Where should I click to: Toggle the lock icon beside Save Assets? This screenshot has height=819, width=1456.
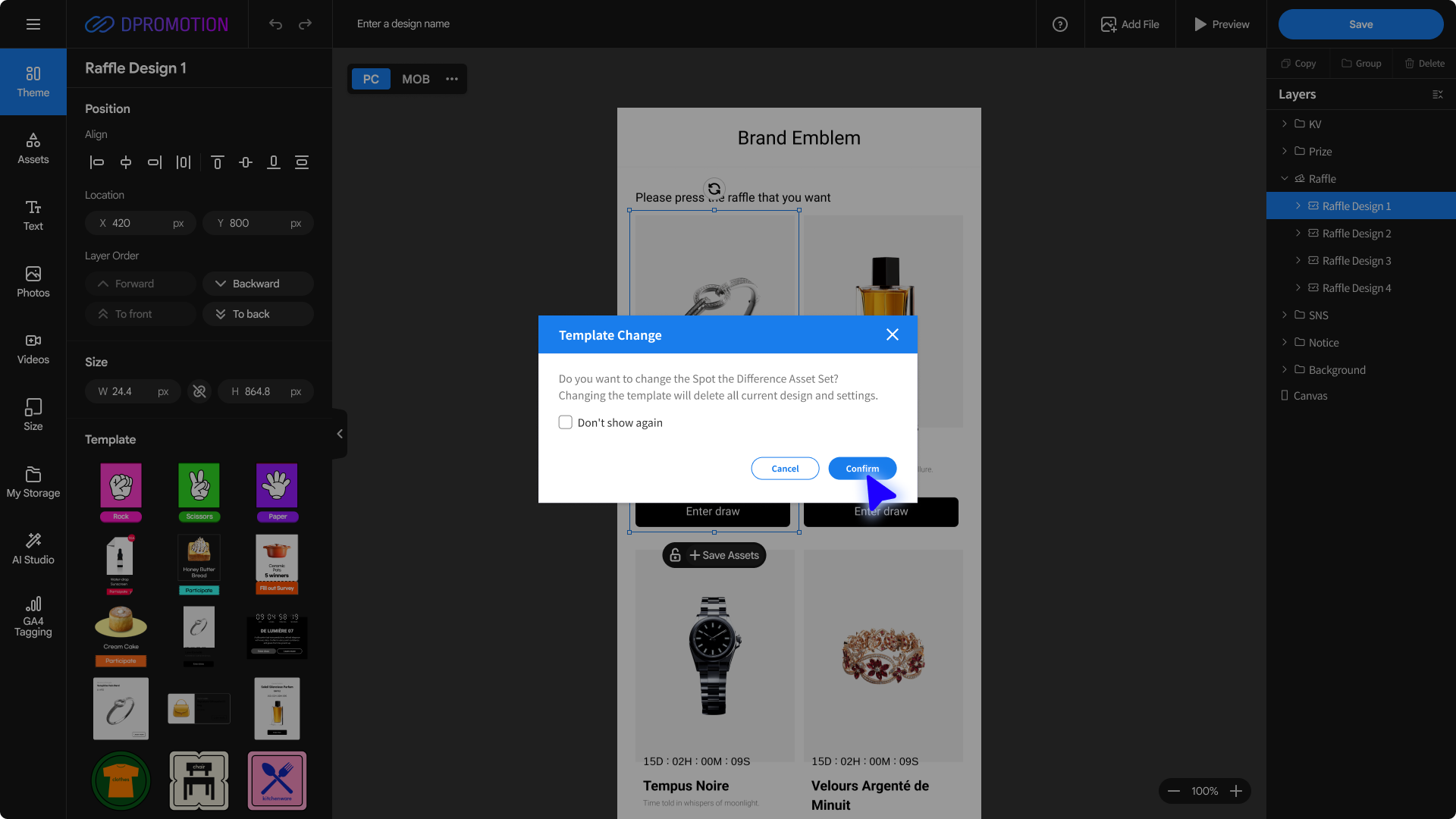tap(675, 555)
